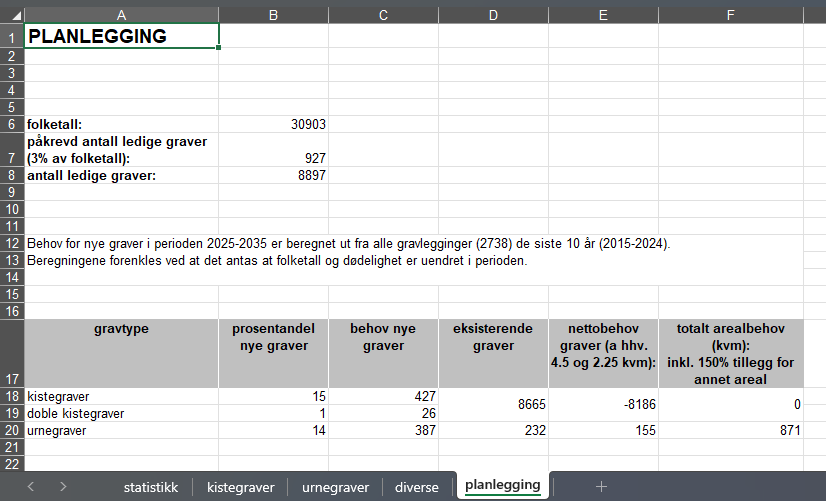Click the Select All corner triangle
The image size is (826, 501).
(x=11, y=14)
